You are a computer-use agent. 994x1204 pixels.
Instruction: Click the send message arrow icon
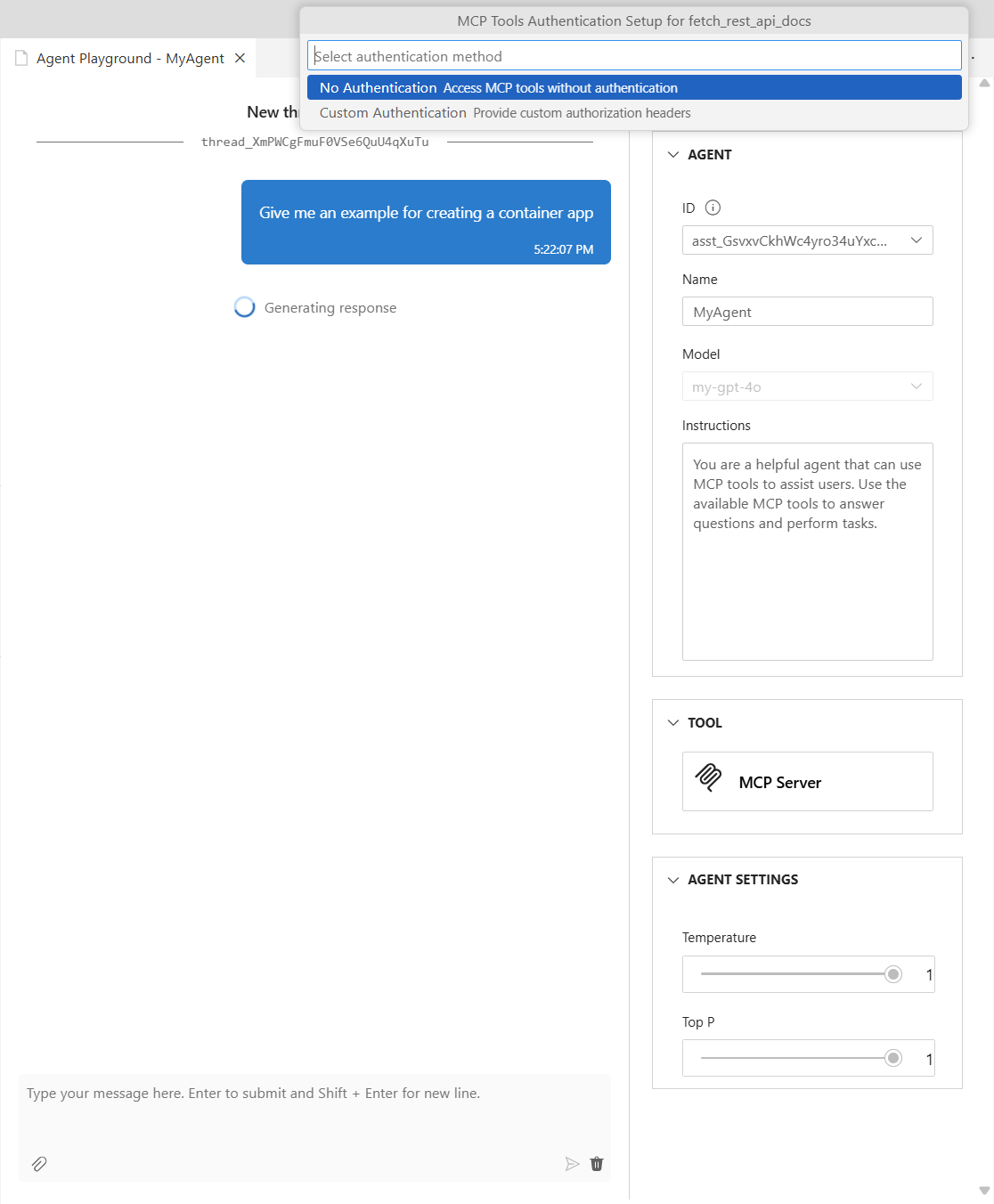[x=572, y=1164]
